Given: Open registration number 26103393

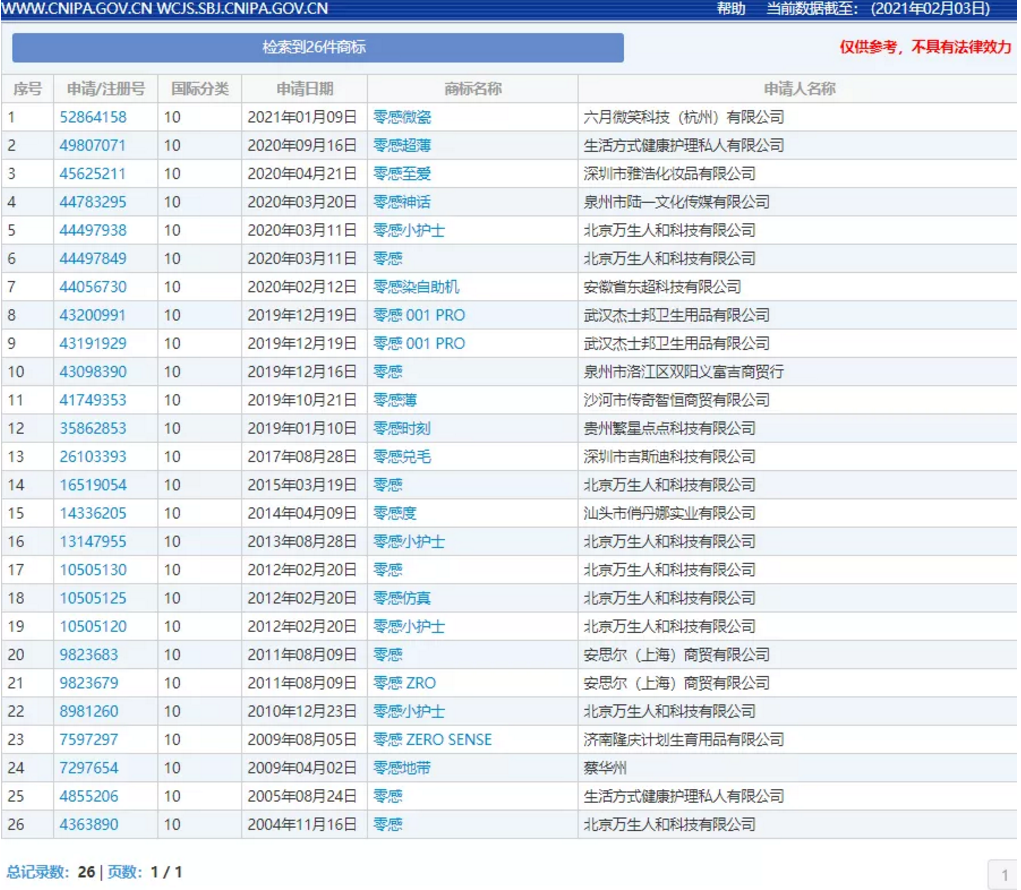Looking at the screenshot, I should 93,457.
